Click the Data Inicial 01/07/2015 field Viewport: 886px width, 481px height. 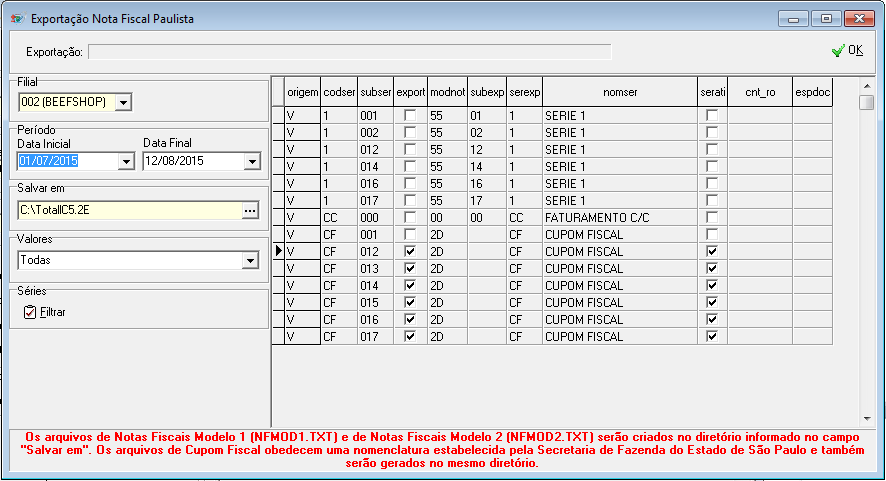click(68, 161)
